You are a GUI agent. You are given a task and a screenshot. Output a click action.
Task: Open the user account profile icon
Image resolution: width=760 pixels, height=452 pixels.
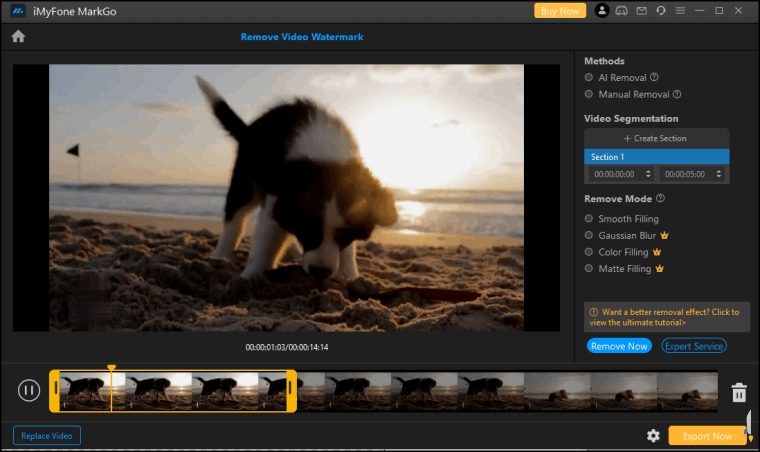[602, 11]
